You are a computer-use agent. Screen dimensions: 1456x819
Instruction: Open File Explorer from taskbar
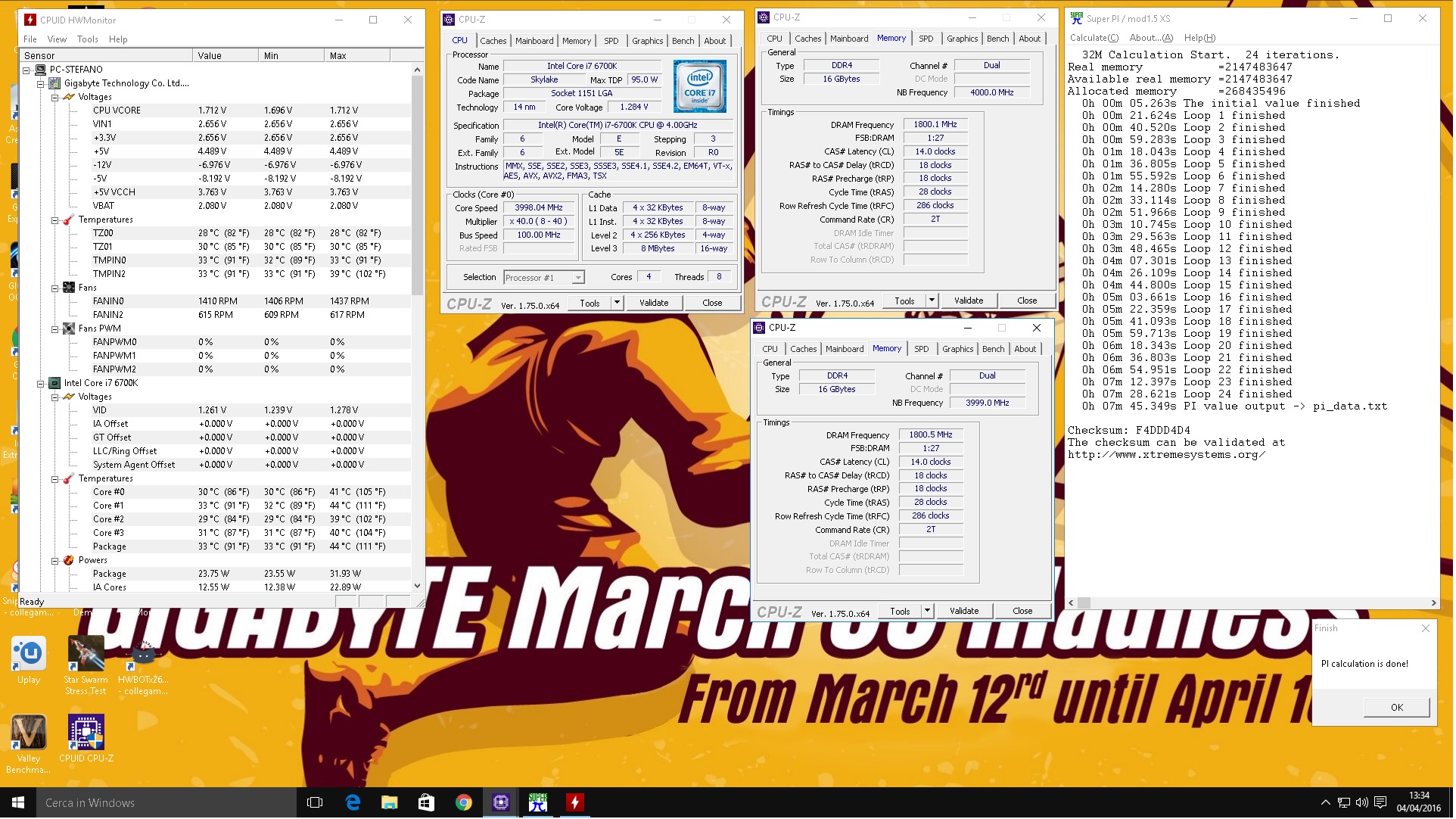coord(390,803)
